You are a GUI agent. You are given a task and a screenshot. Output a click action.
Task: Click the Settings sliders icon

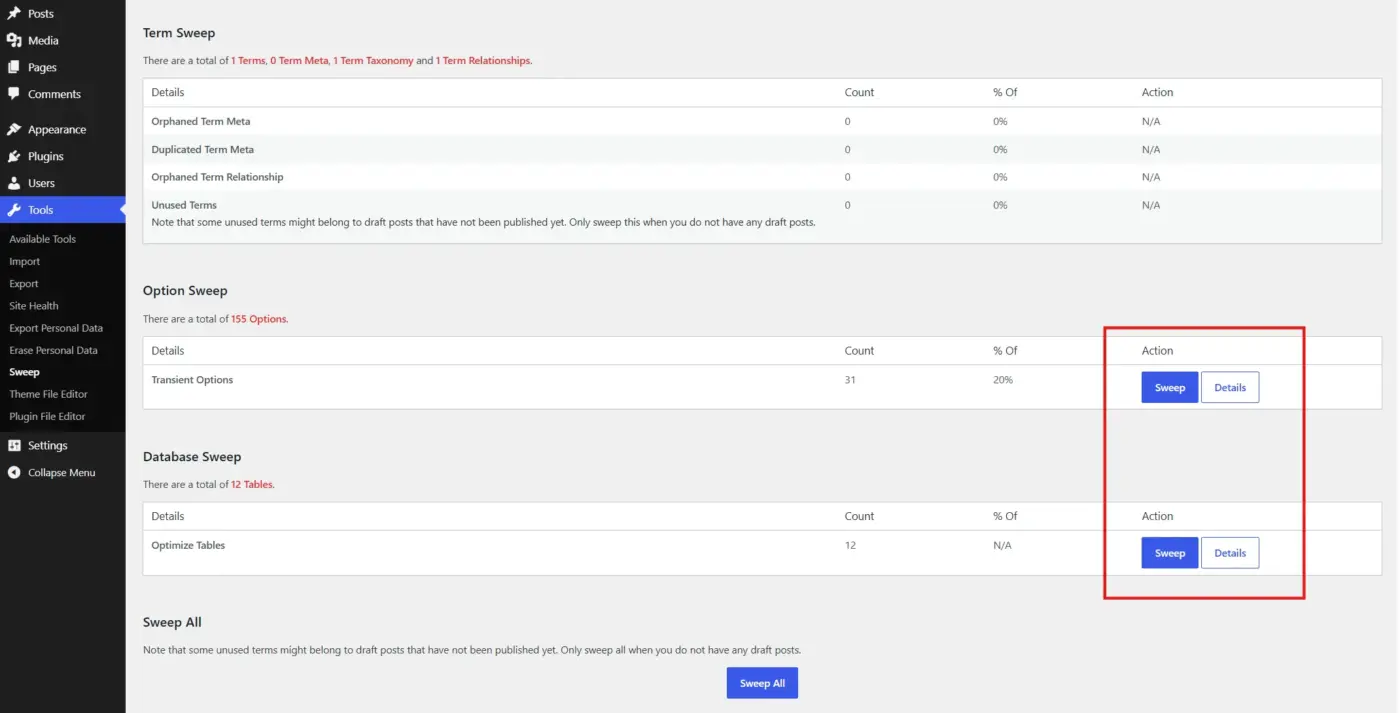point(14,446)
